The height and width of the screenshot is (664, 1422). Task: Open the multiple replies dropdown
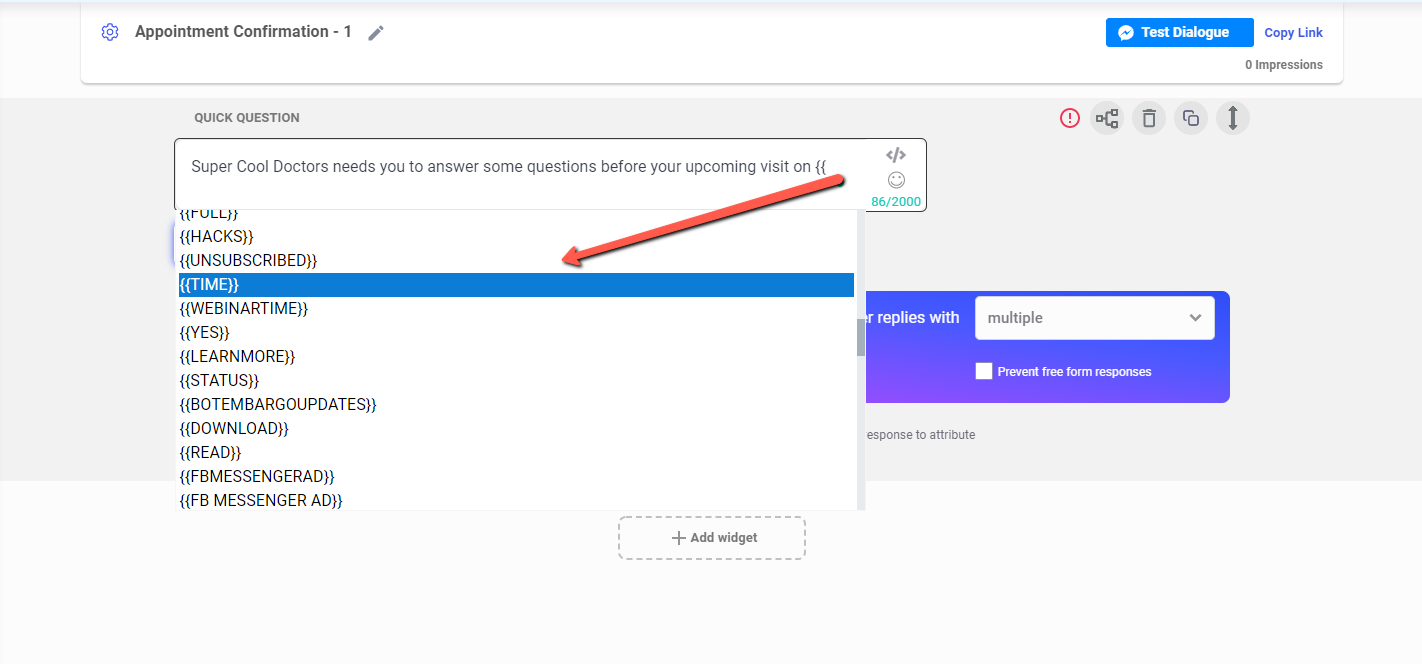tap(1094, 317)
